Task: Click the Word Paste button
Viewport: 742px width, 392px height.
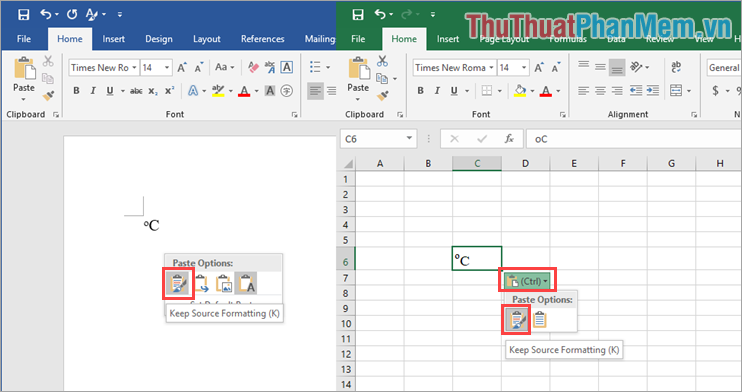Action: tap(24, 79)
